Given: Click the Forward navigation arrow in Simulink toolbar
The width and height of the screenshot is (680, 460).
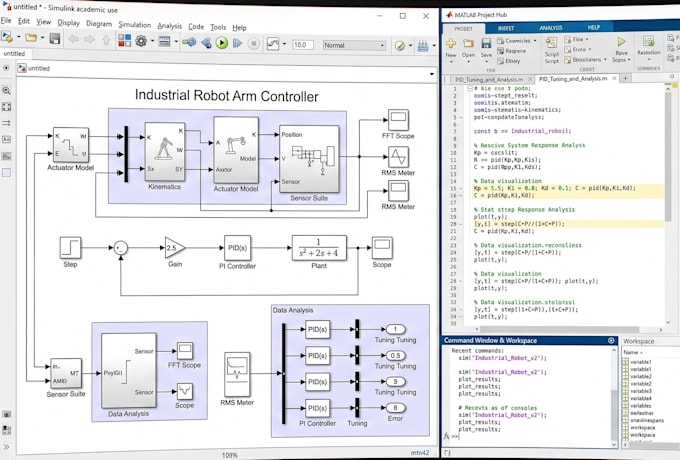Looking at the screenshot, I should (x=89, y=40).
